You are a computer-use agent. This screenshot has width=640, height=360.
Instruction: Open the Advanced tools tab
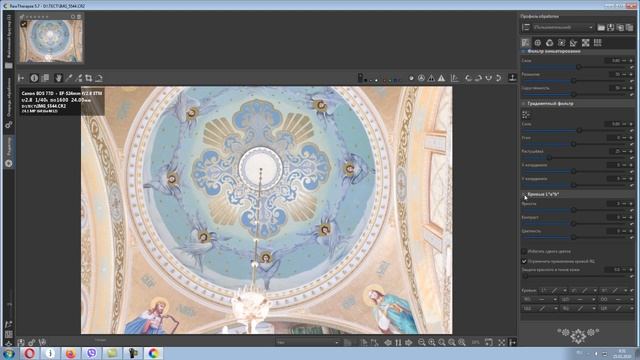pyautogui.click(x=562, y=43)
